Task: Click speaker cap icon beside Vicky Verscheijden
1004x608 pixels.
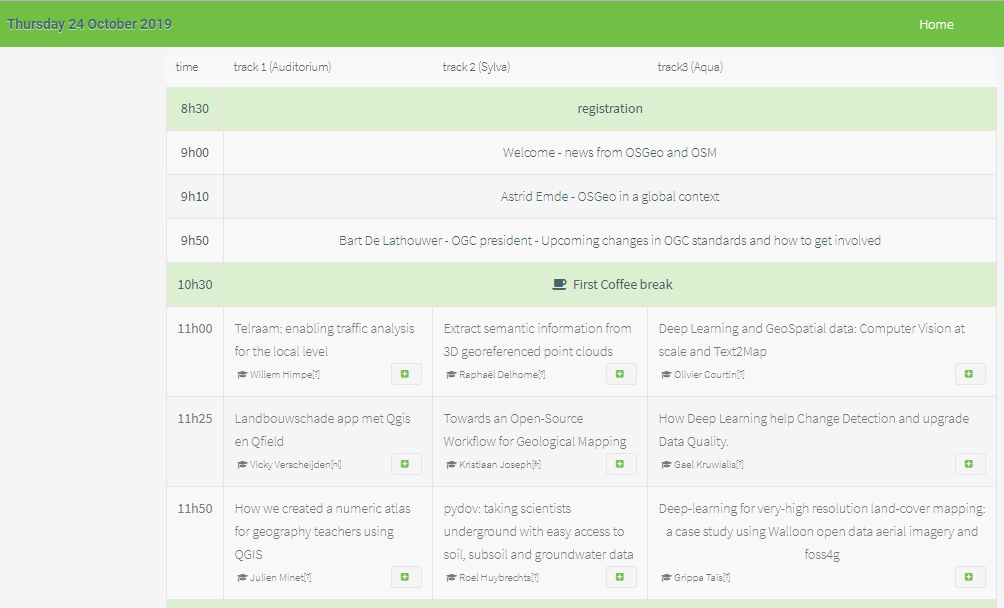Action: tap(242, 465)
